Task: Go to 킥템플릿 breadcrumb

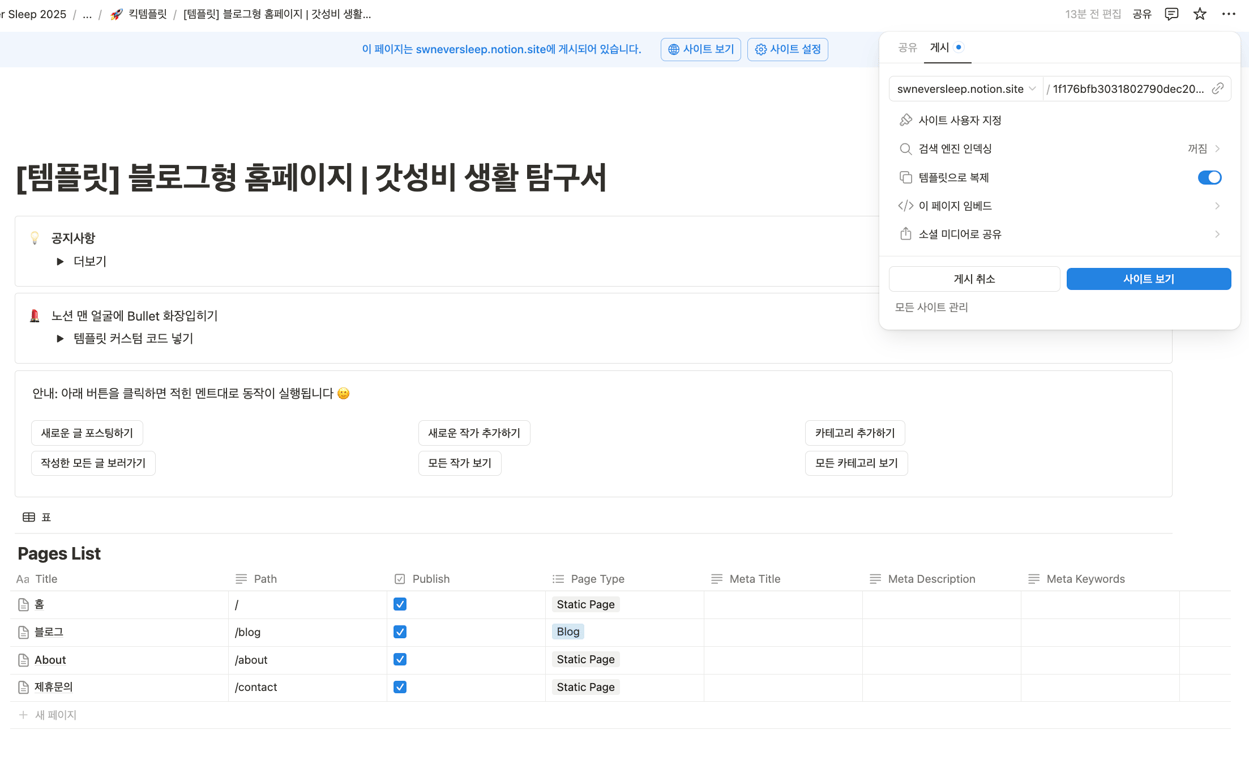Action: (147, 14)
